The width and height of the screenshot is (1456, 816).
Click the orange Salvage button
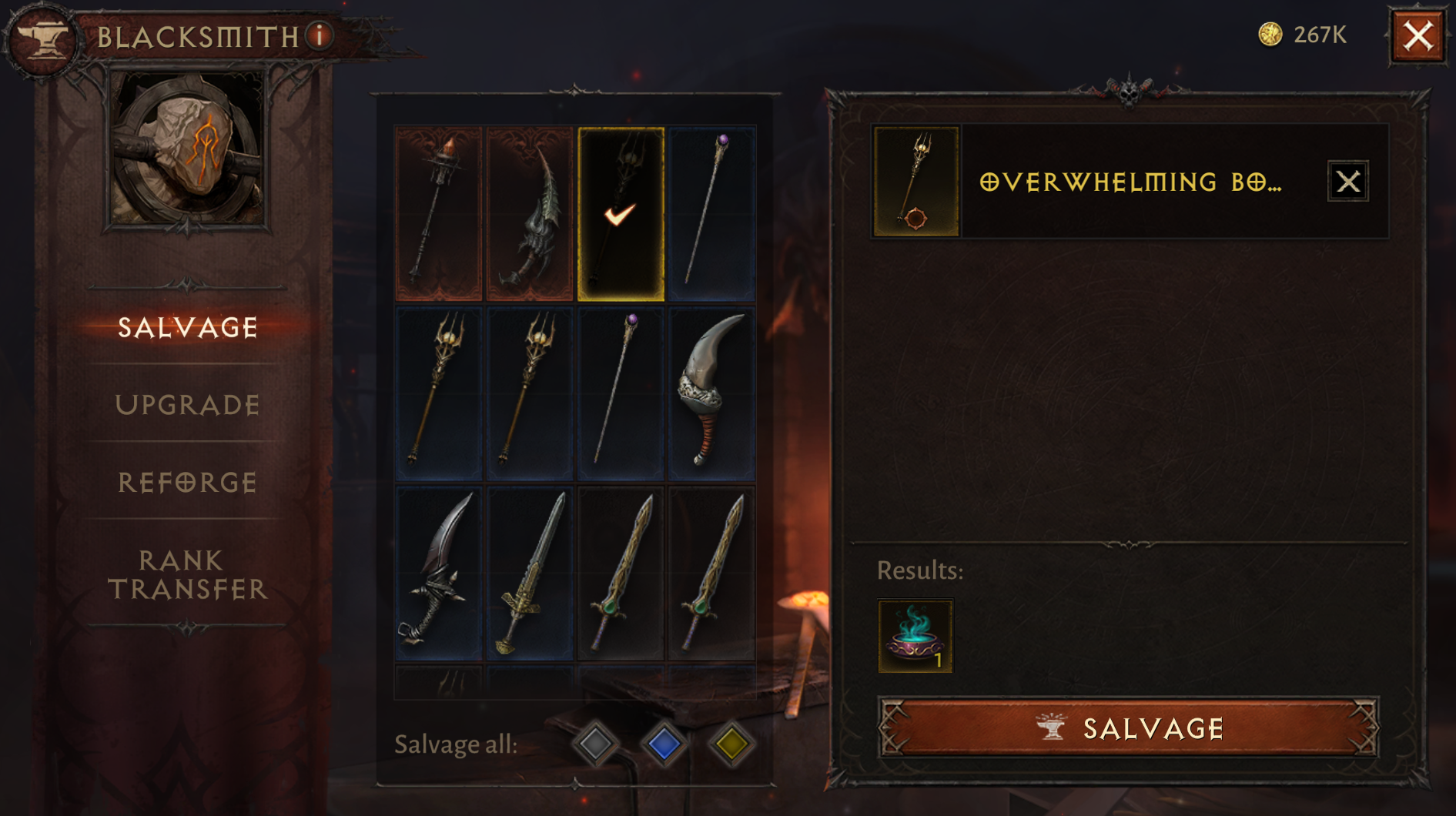click(x=1129, y=727)
